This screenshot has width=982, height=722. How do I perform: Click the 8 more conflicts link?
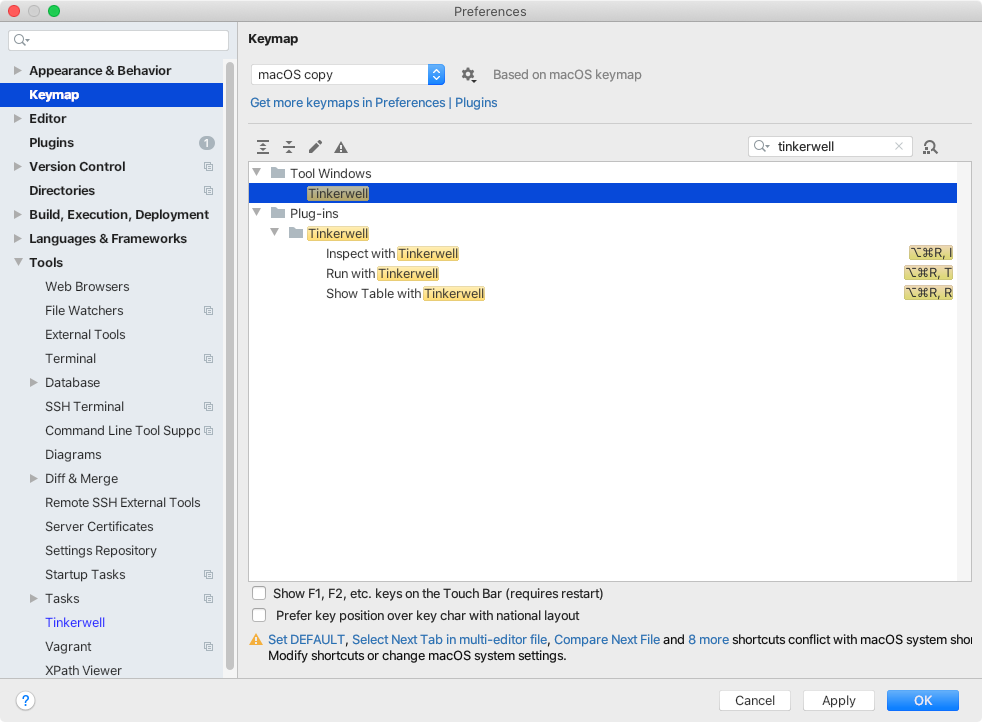tap(708, 639)
